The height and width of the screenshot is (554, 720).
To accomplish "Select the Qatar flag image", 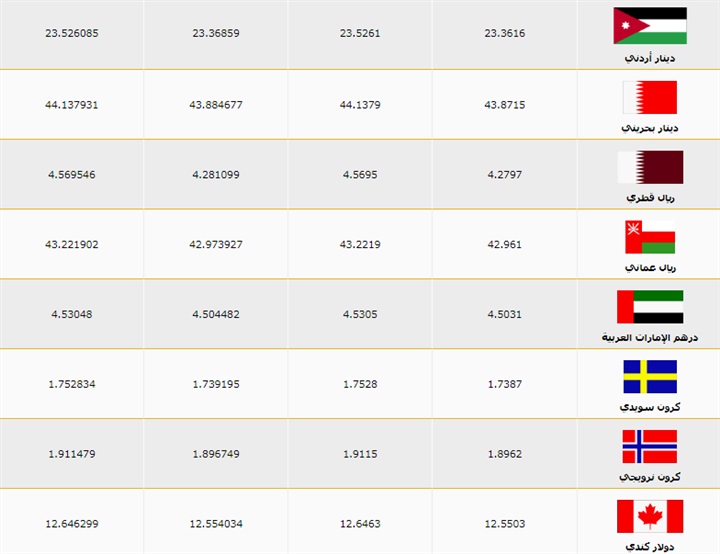I will point(650,167).
